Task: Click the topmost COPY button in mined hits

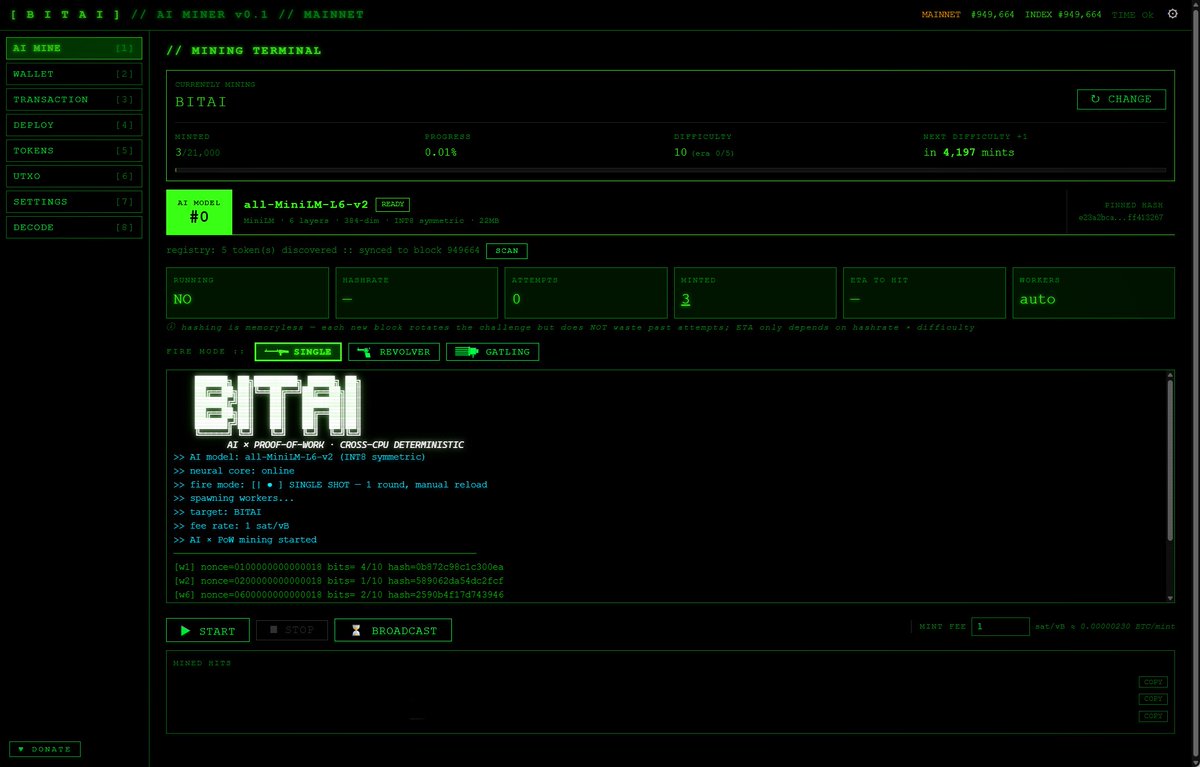Action: 1153,682
